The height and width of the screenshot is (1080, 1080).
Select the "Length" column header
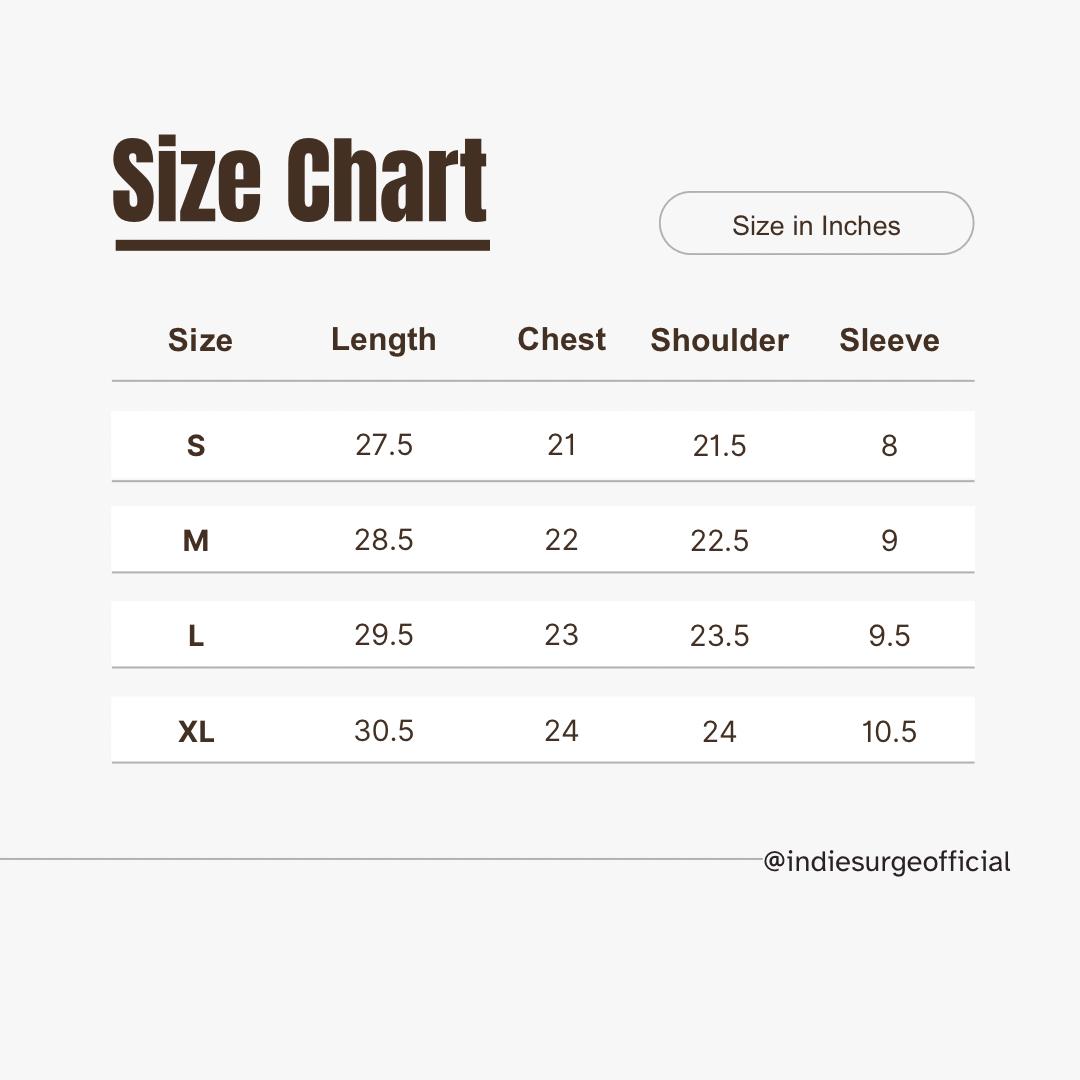point(384,339)
